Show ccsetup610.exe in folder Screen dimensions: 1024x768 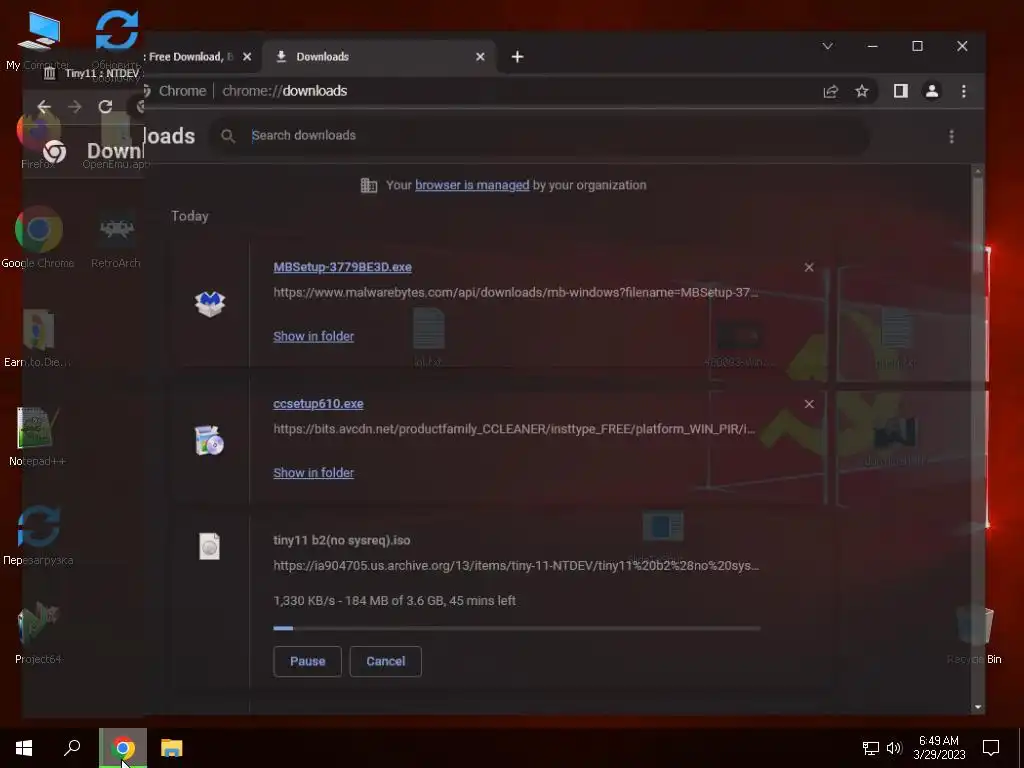pos(313,473)
